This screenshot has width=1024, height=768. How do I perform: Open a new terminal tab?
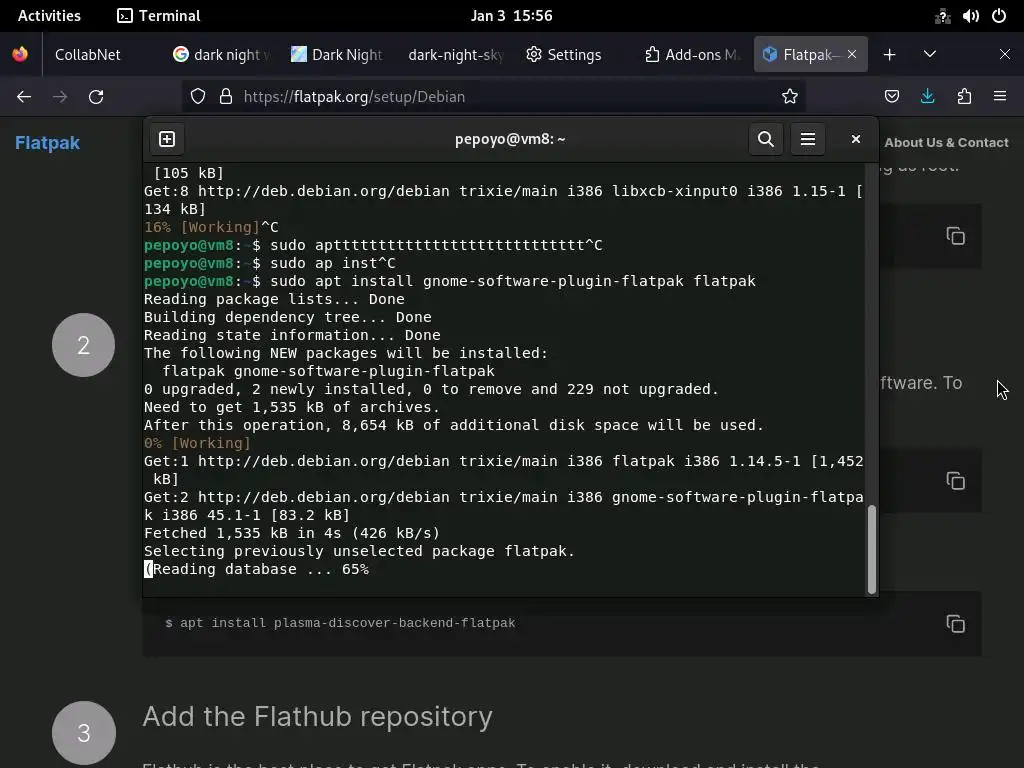(167, 139)
